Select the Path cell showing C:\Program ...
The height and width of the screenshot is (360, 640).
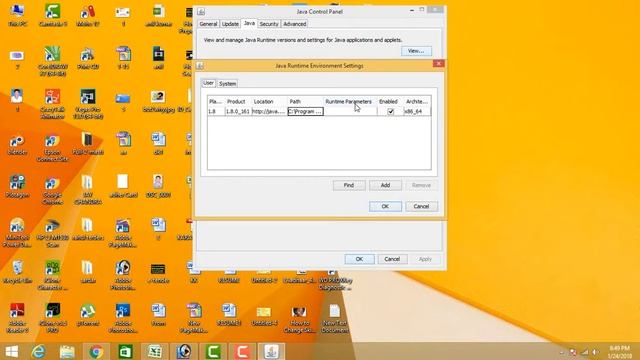pos(305,111)
